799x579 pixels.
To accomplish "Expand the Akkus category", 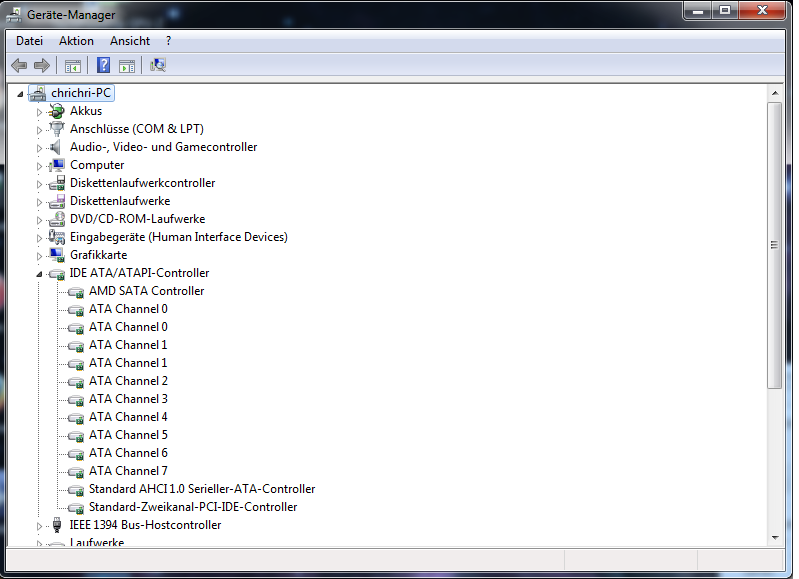I will point(39,112).
